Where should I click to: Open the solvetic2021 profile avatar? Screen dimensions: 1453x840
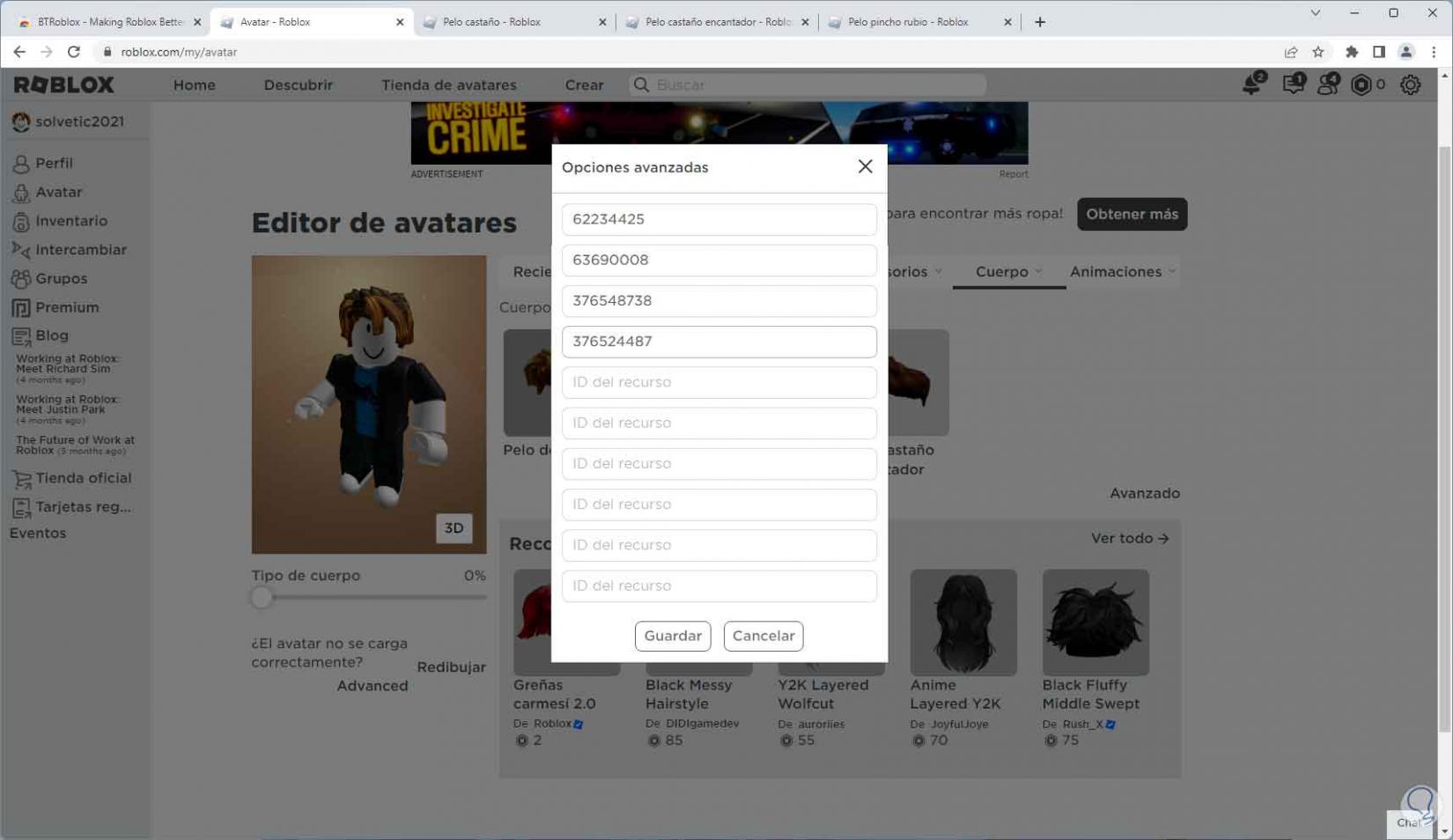pyautogui.click(x=21, y=122)
